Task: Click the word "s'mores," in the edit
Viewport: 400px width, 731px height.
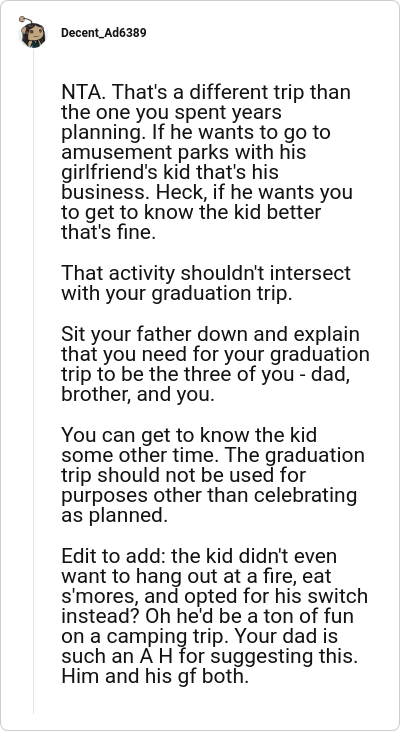Action: click(x=90, y=596)
